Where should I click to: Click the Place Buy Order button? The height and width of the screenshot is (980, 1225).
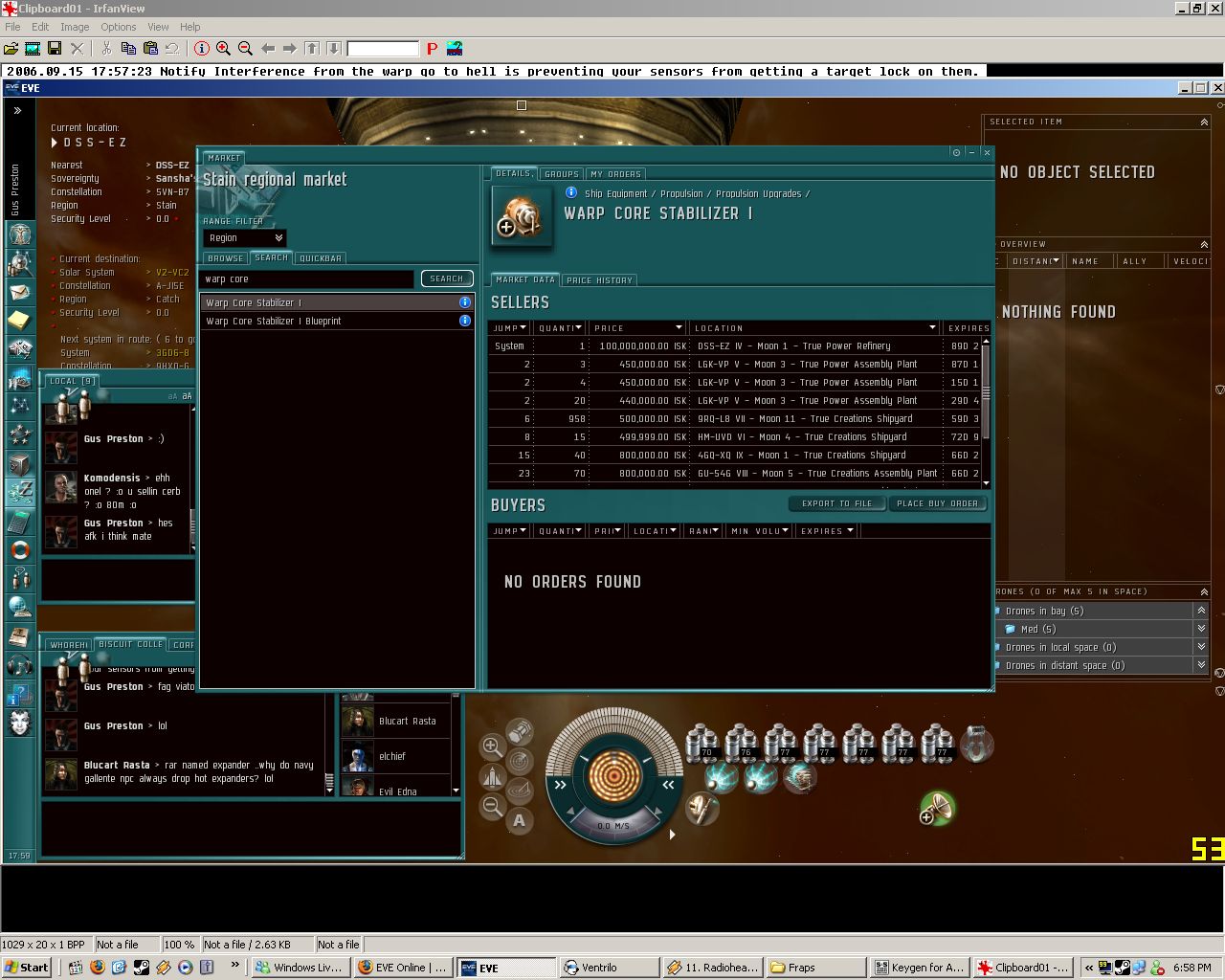[x=937, y=503]
